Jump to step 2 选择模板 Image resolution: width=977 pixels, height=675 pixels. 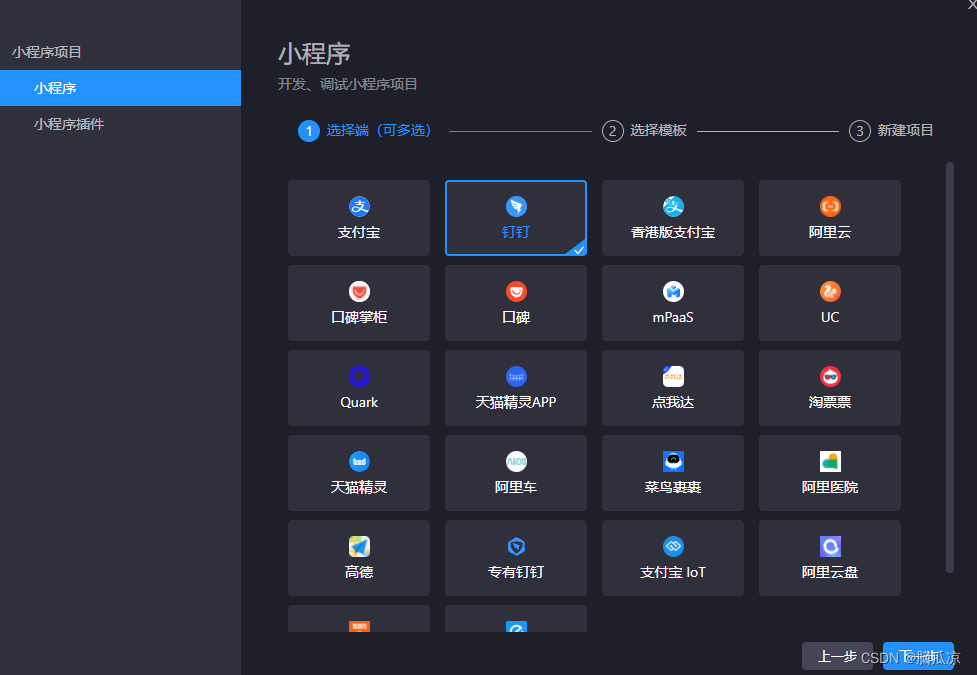pos(644,131)
